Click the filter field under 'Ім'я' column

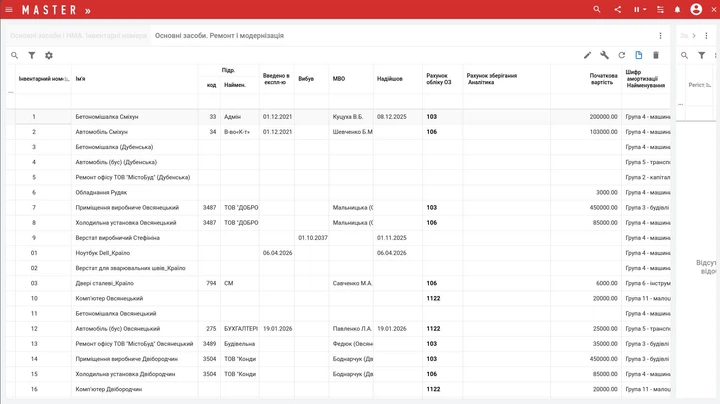click(135, 101)
